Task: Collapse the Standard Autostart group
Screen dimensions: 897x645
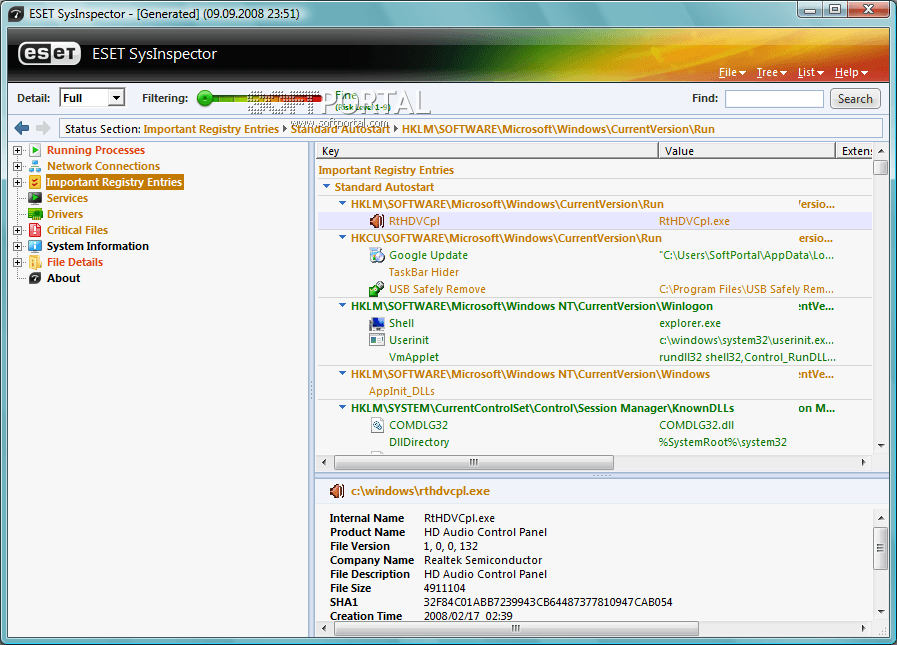Action: pyautogui.click(x=327, y=187)
